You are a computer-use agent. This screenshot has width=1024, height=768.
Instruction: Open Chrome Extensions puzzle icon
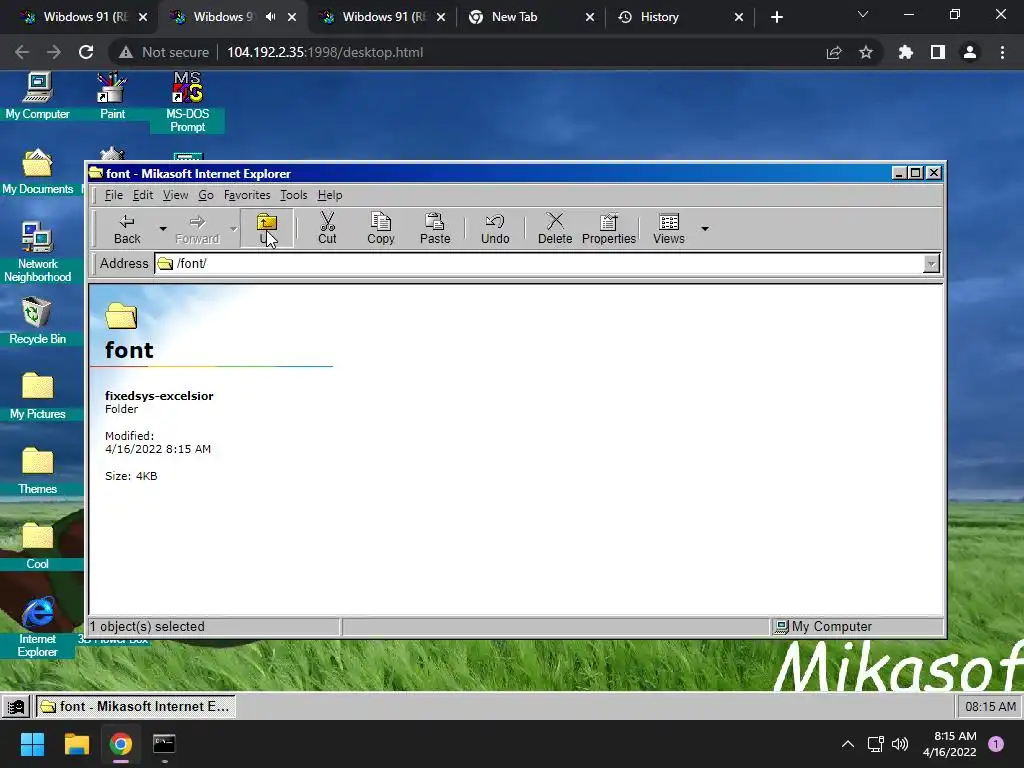[x=905, y=52]
